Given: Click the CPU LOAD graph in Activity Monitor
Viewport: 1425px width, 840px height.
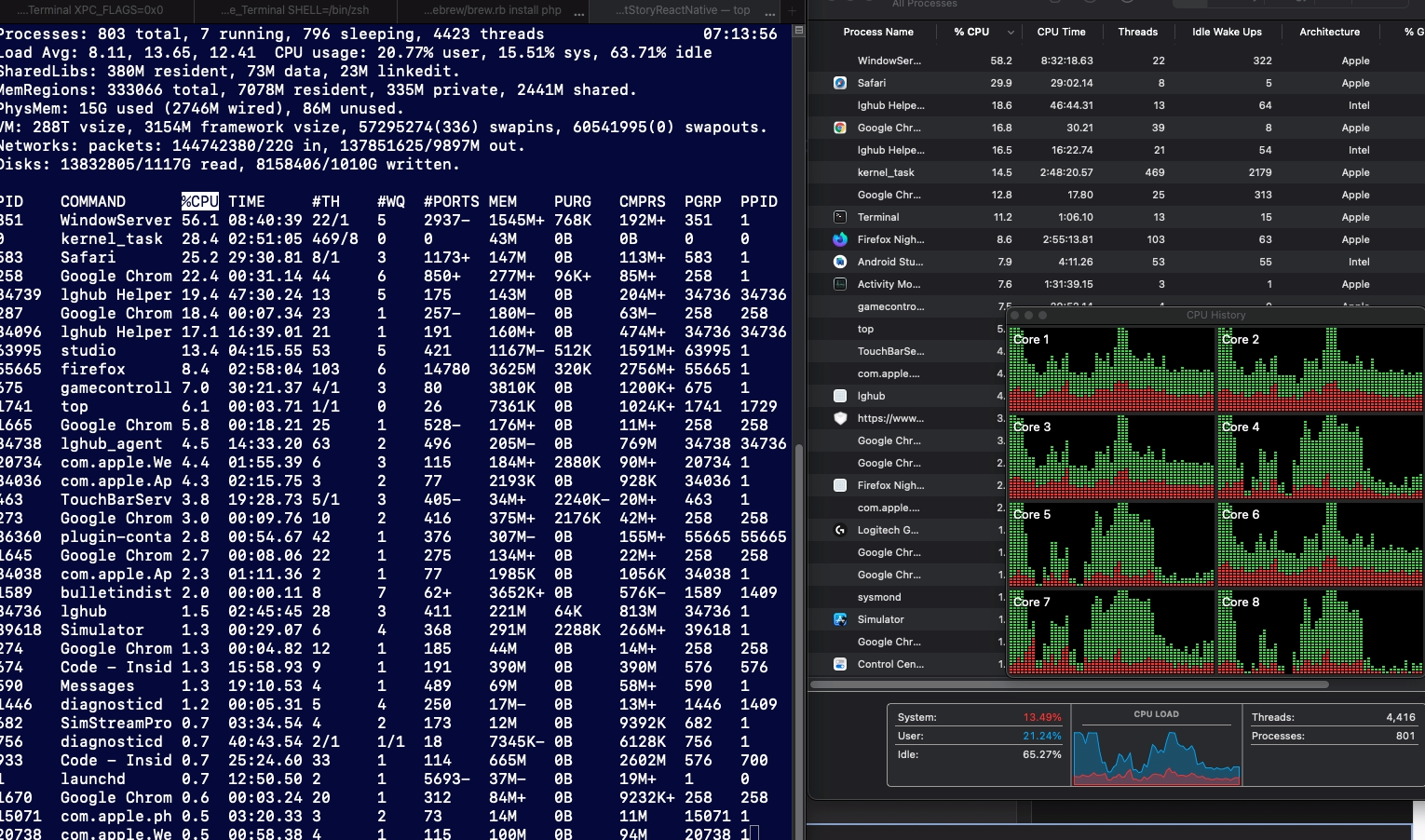Looking at the screenshot, I should point(1157,754).
